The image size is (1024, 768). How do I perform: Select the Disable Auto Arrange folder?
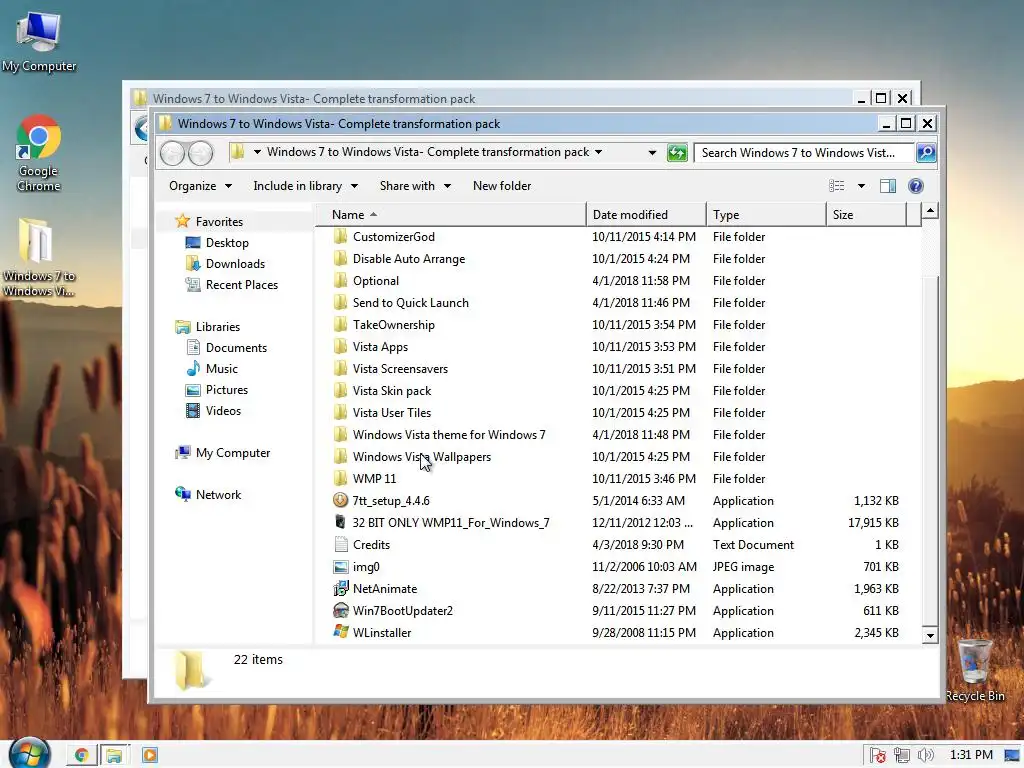[409, 259]
